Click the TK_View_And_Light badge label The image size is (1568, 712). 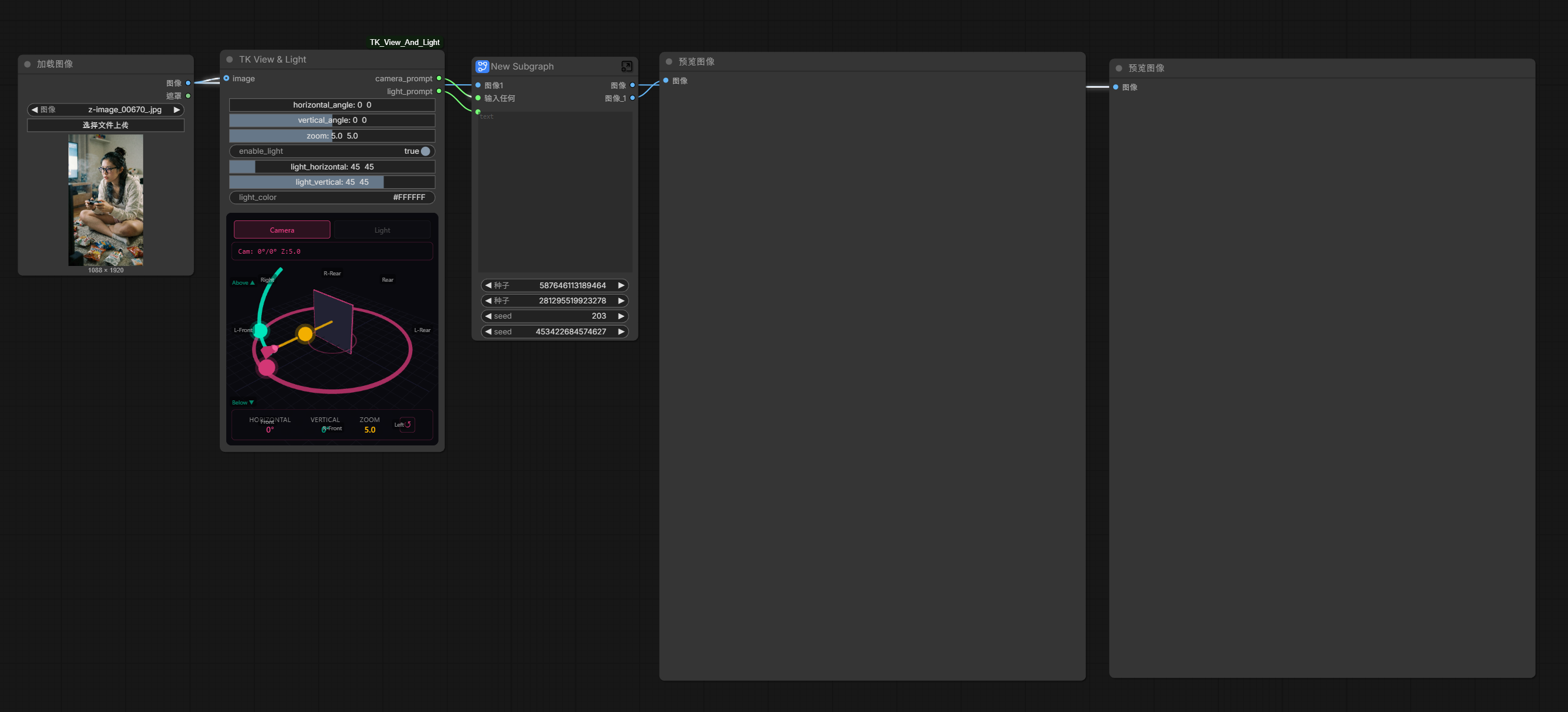404,42
